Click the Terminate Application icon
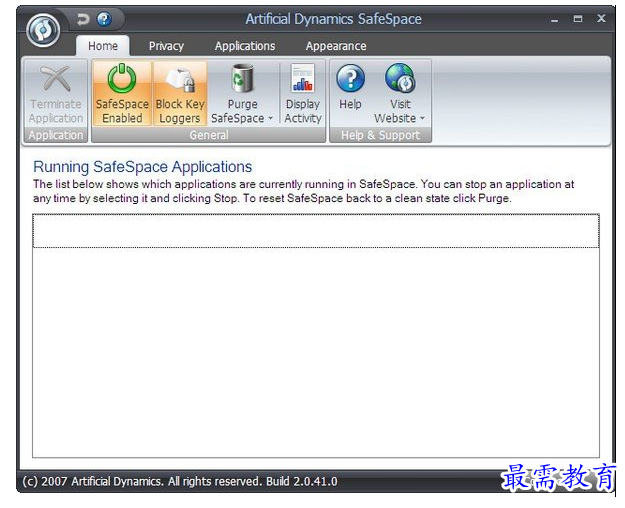Image resolution: width=625 pixels, height=508 pixels. tap(56, 79)
